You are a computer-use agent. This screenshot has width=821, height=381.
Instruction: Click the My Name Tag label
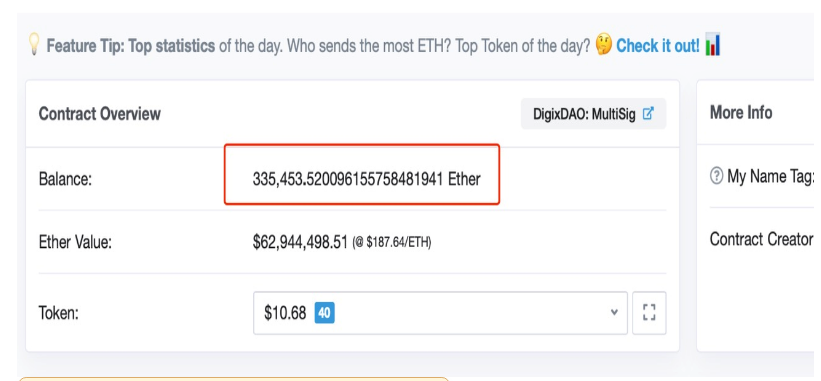(770, 177)
